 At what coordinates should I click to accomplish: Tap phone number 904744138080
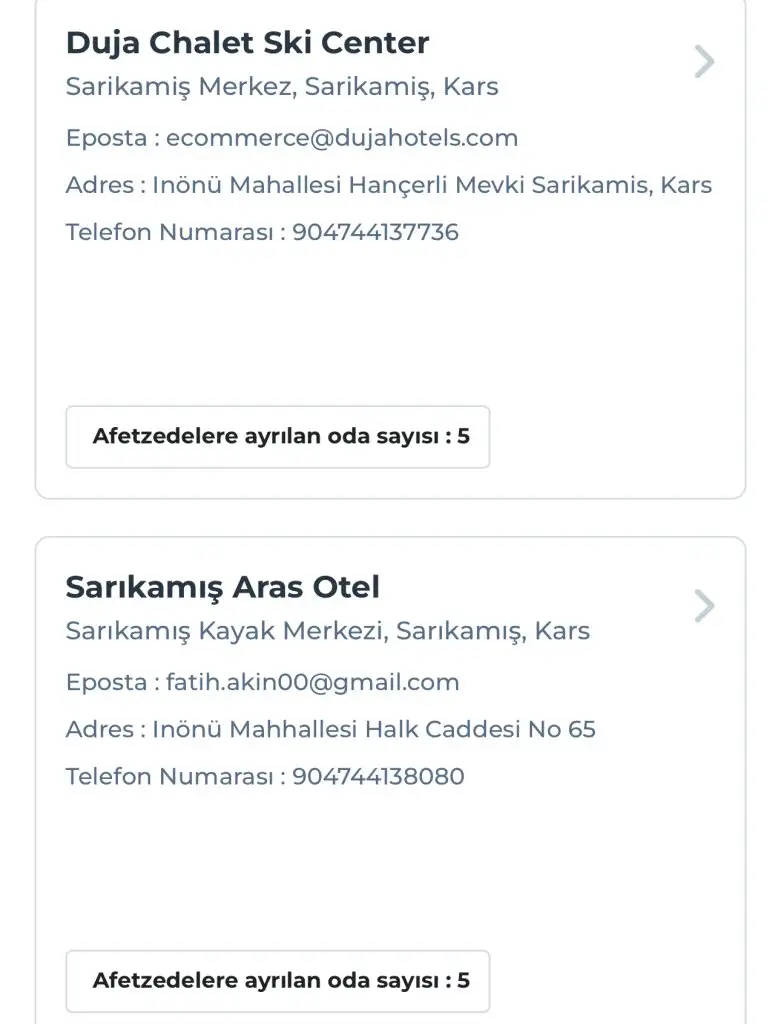pyautogui.click(x=378, y=777)
